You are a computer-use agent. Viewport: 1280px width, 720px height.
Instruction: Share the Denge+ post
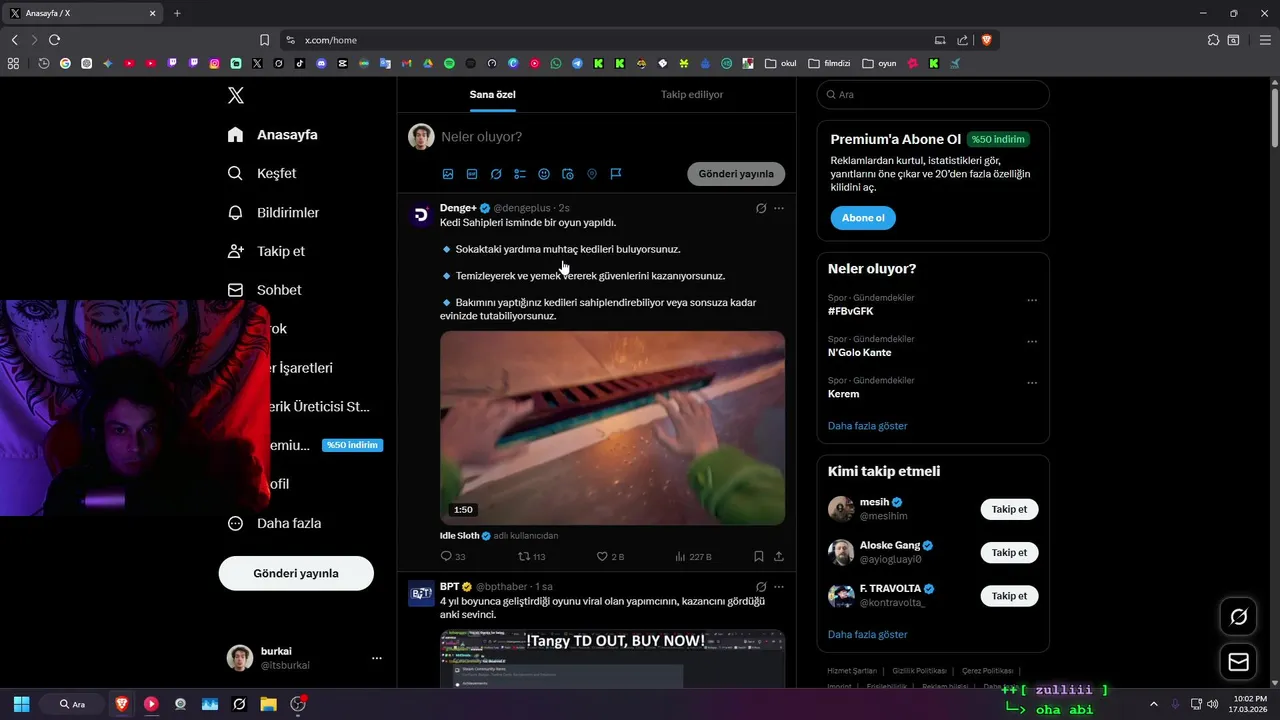click(x=779, y=556)
